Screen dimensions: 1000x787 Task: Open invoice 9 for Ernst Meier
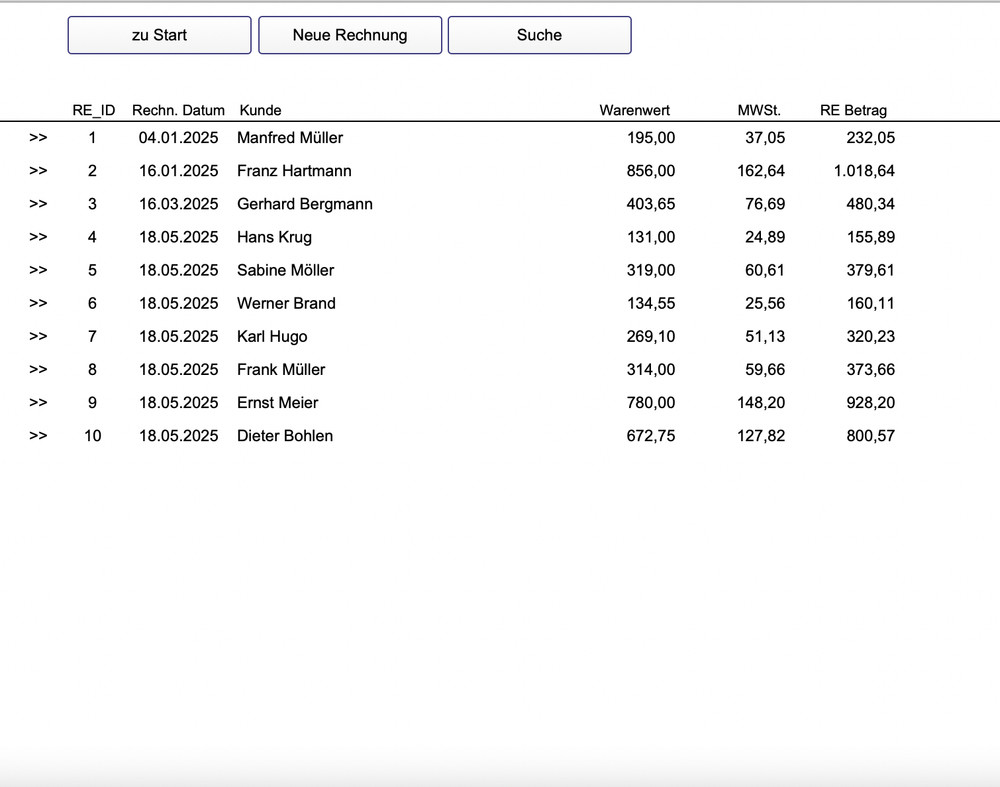coord(38,402)
